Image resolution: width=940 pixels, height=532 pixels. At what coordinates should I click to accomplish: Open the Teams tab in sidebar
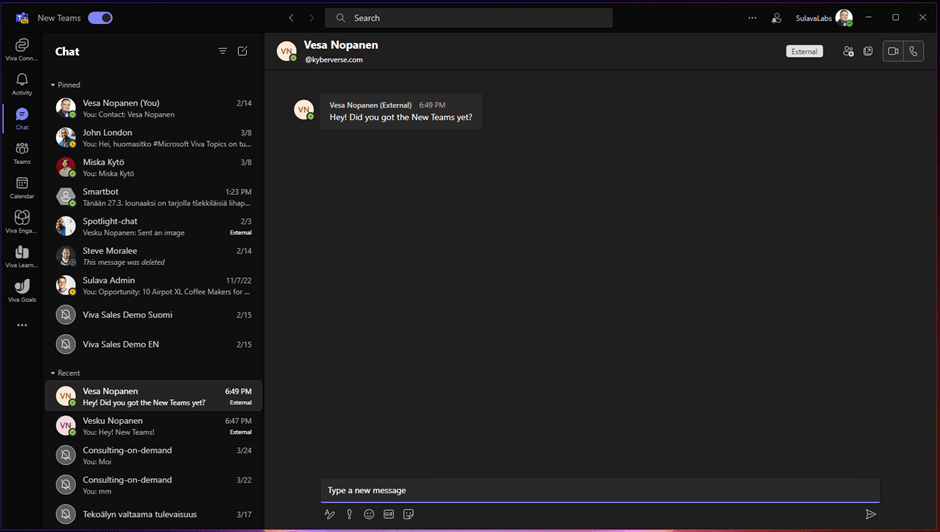(22, 153)
